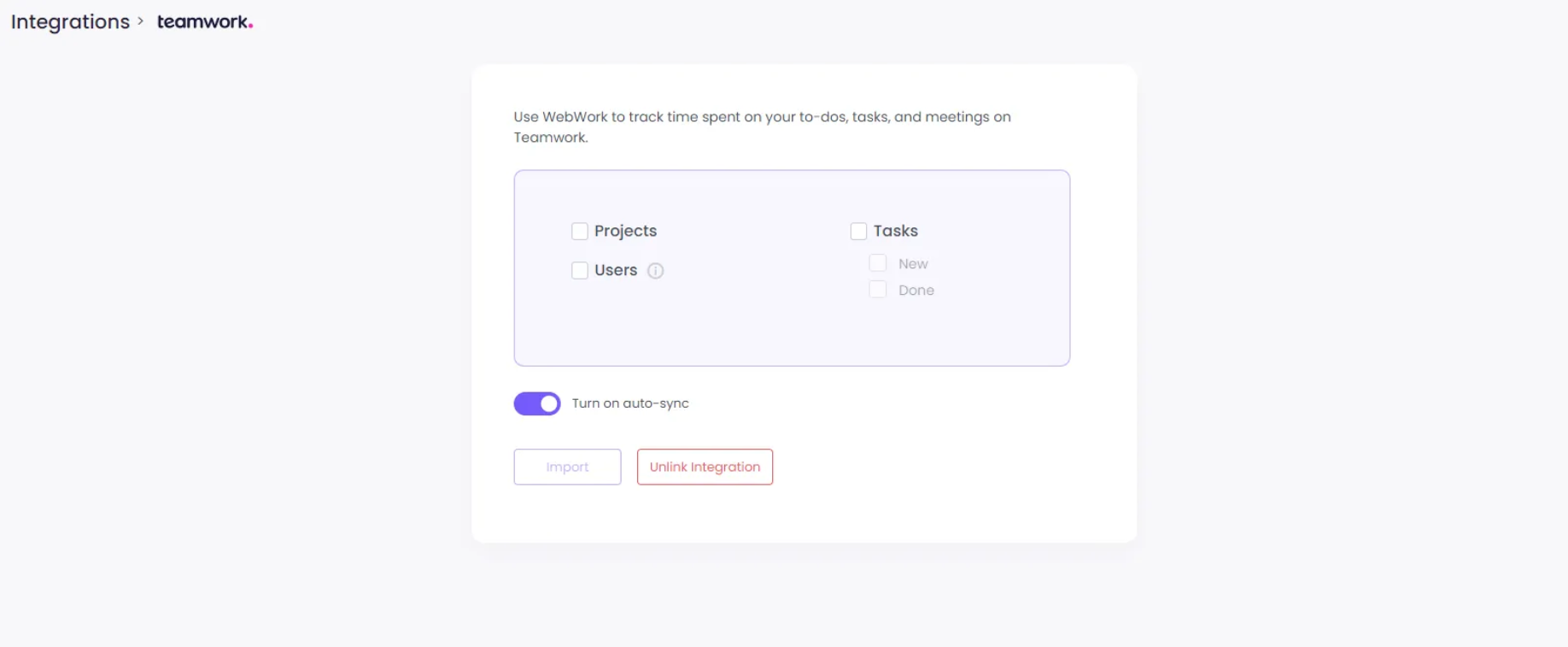This screenshot has height=647, width=1568.
Task: Click the "Turn on auto-sync" label
Action: 630,403
